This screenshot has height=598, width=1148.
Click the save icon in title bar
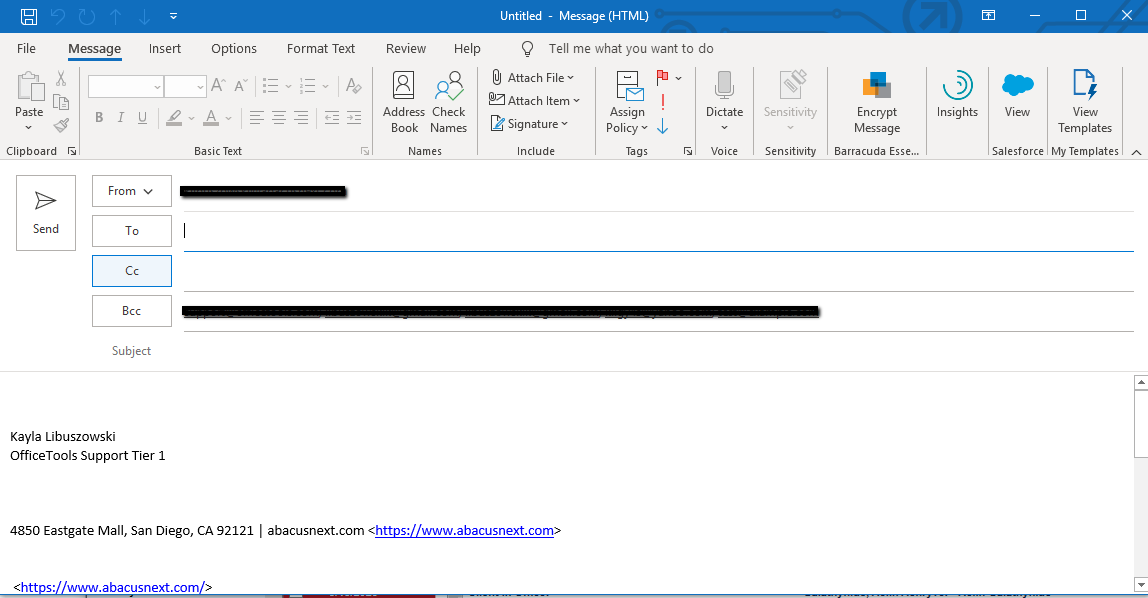[29, 16]
